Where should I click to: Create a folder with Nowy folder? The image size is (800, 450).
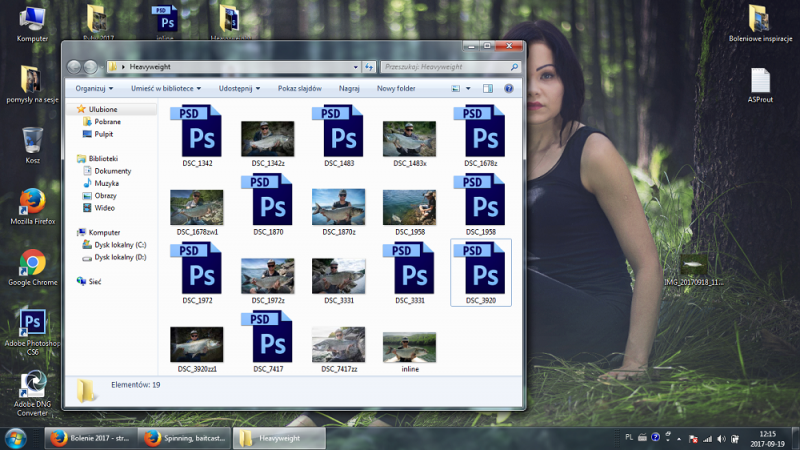(396, 88)
